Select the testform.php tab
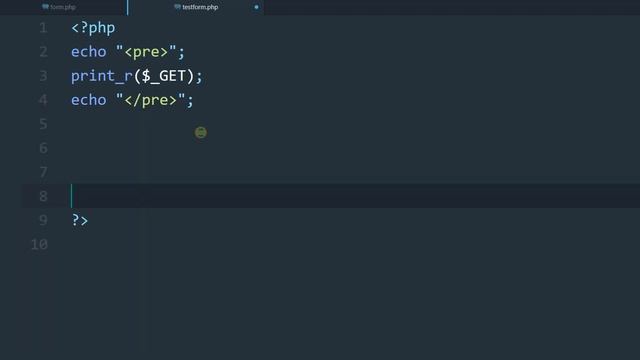The image size is (640, 360). [x=196, y=7]
